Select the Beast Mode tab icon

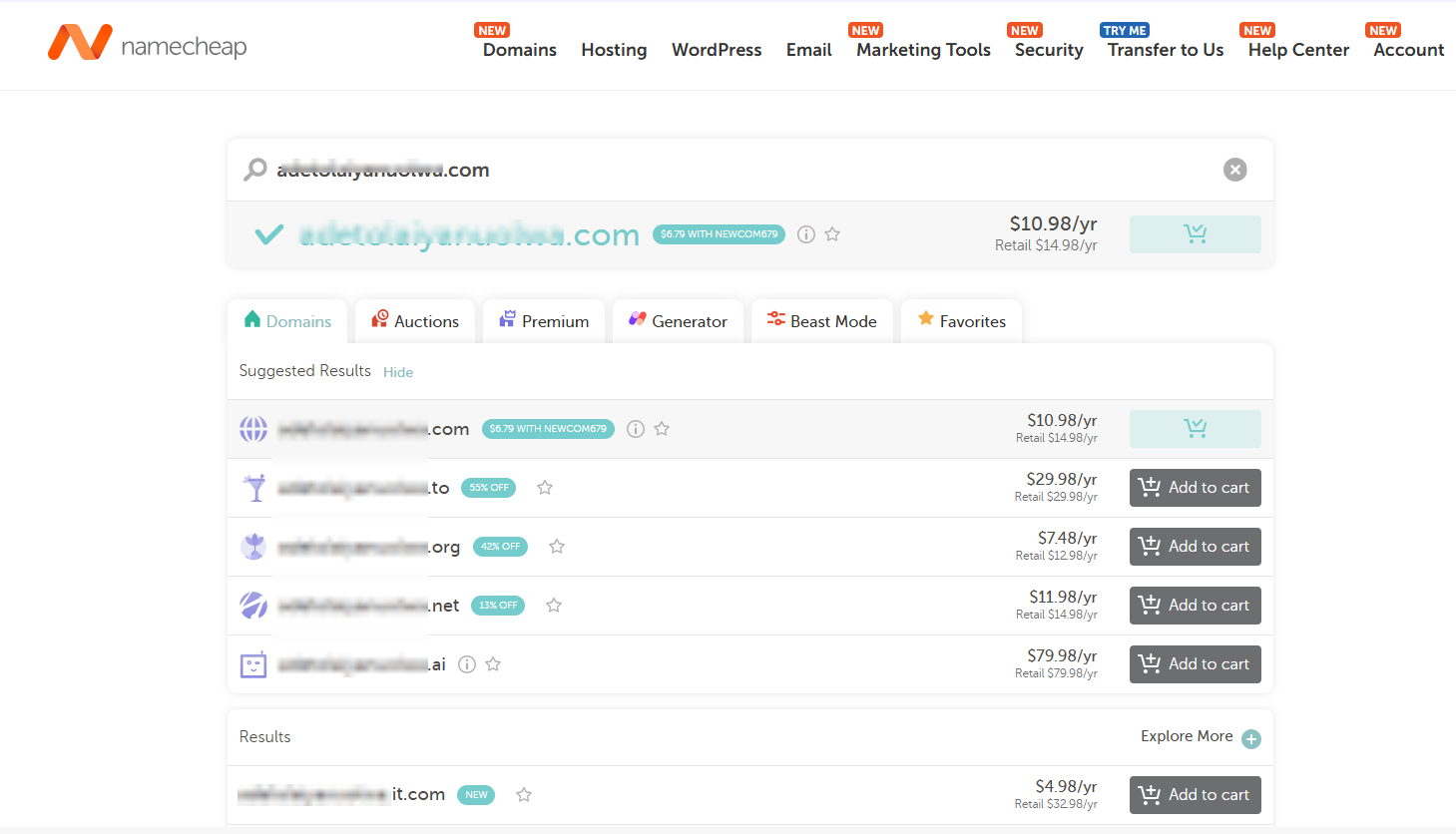click(x=775, y=320)
